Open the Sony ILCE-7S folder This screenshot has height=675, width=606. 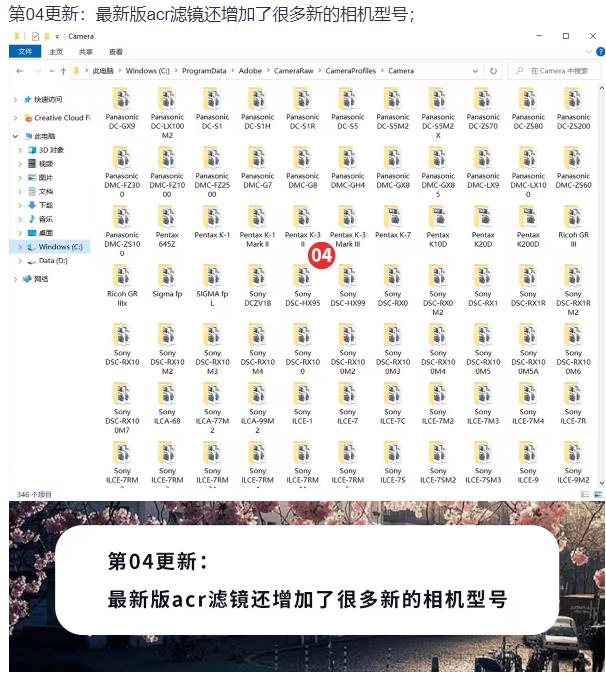(x=393, y=462)
